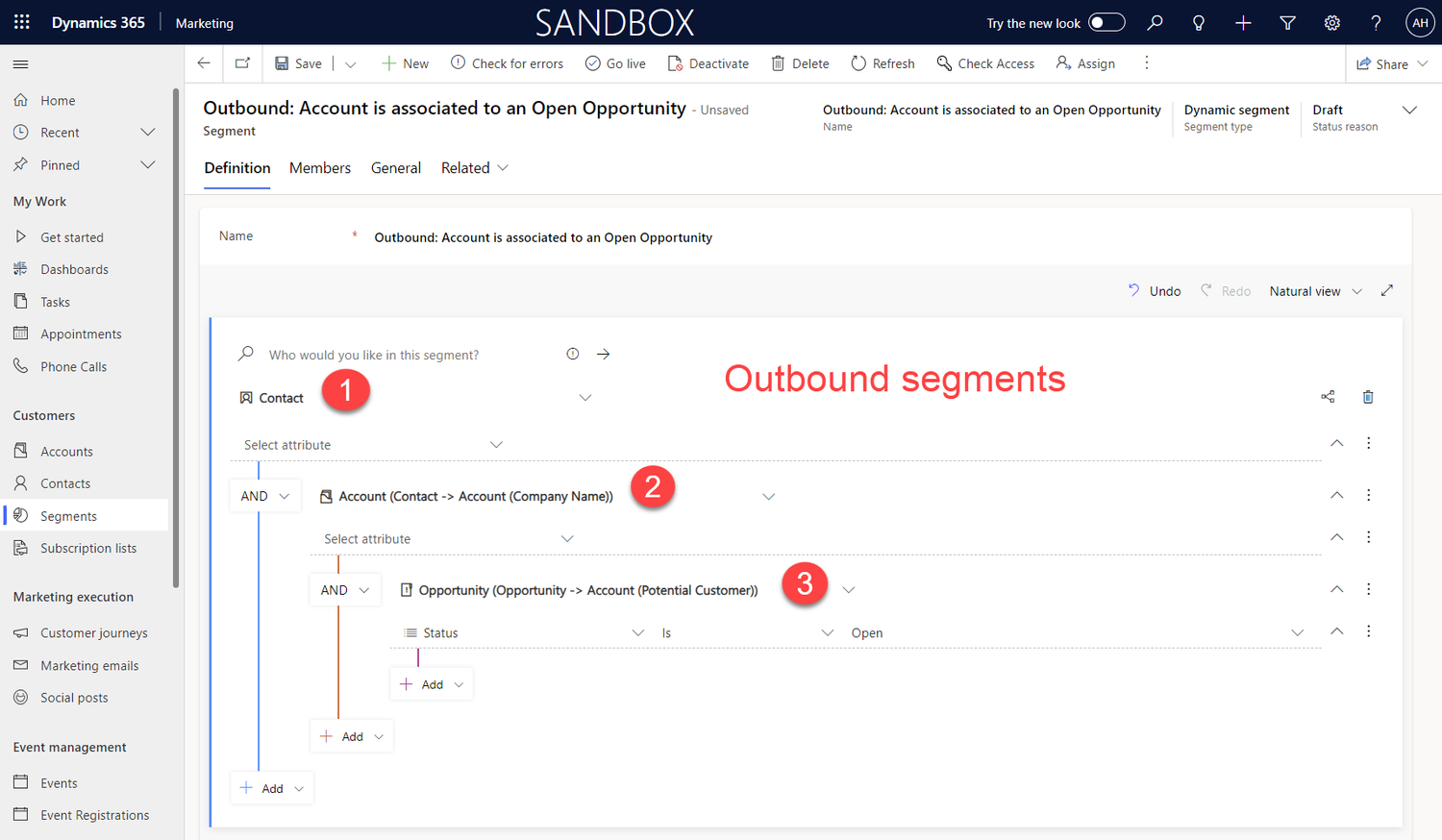
Task: Delete the record via the Delete icon
Action: click(x=799, y=62)
